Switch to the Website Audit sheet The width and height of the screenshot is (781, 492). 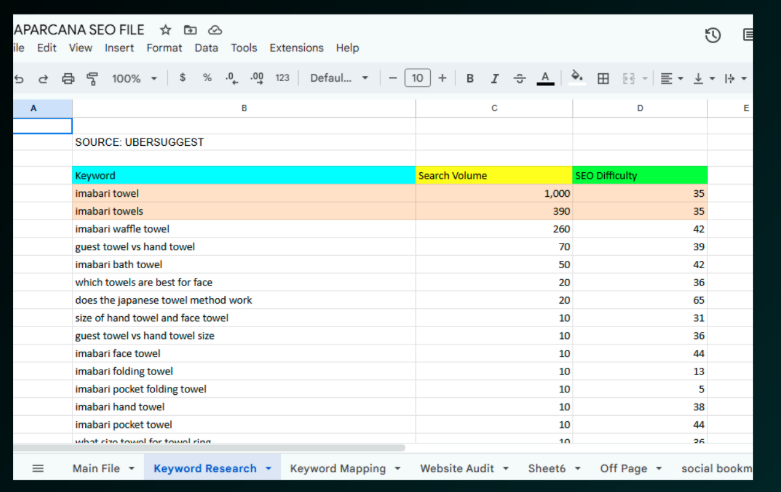click(457, 468)
